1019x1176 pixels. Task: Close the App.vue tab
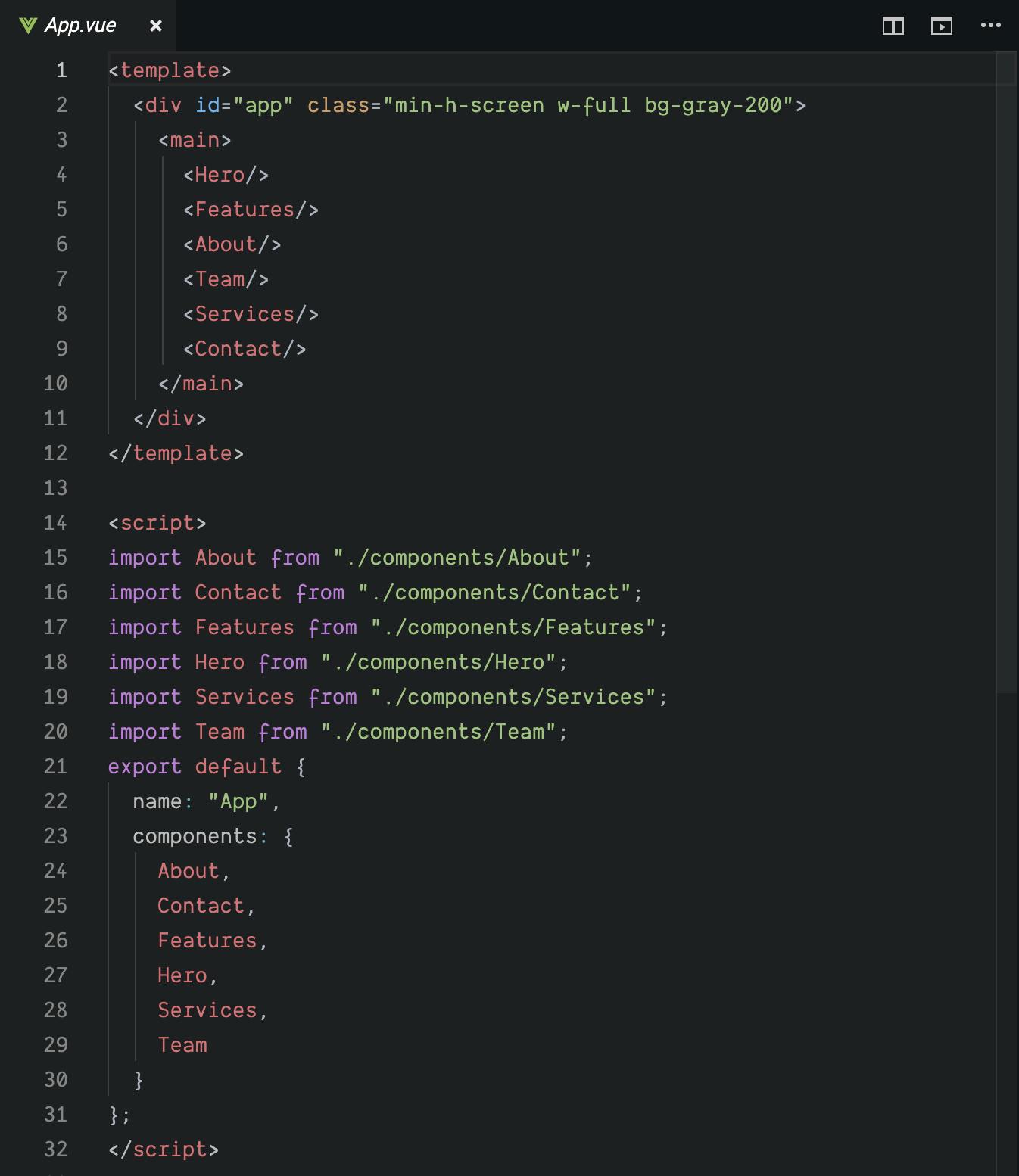click(x=156, y=26)
